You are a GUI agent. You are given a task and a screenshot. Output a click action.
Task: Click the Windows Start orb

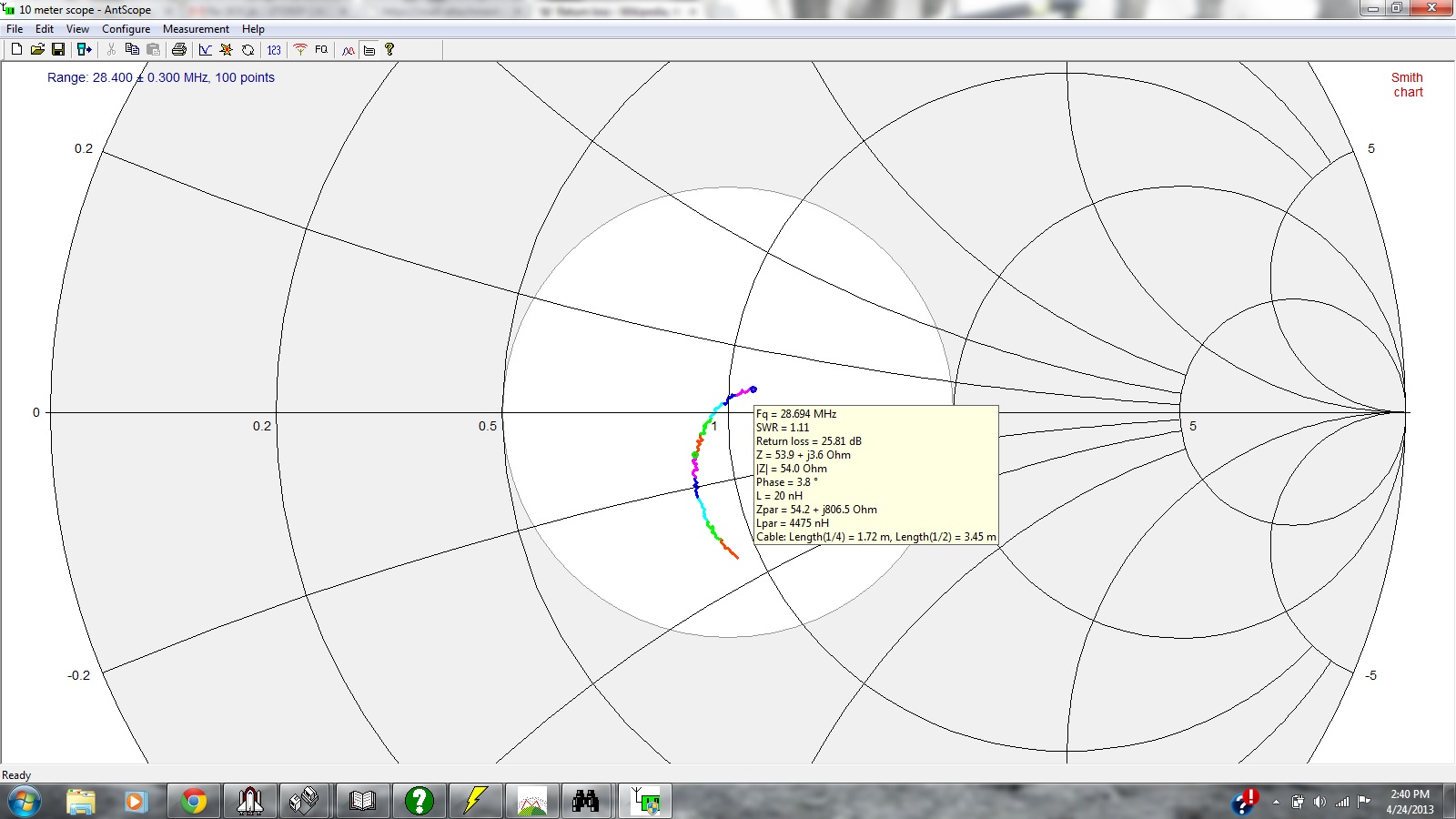(25, 802)
